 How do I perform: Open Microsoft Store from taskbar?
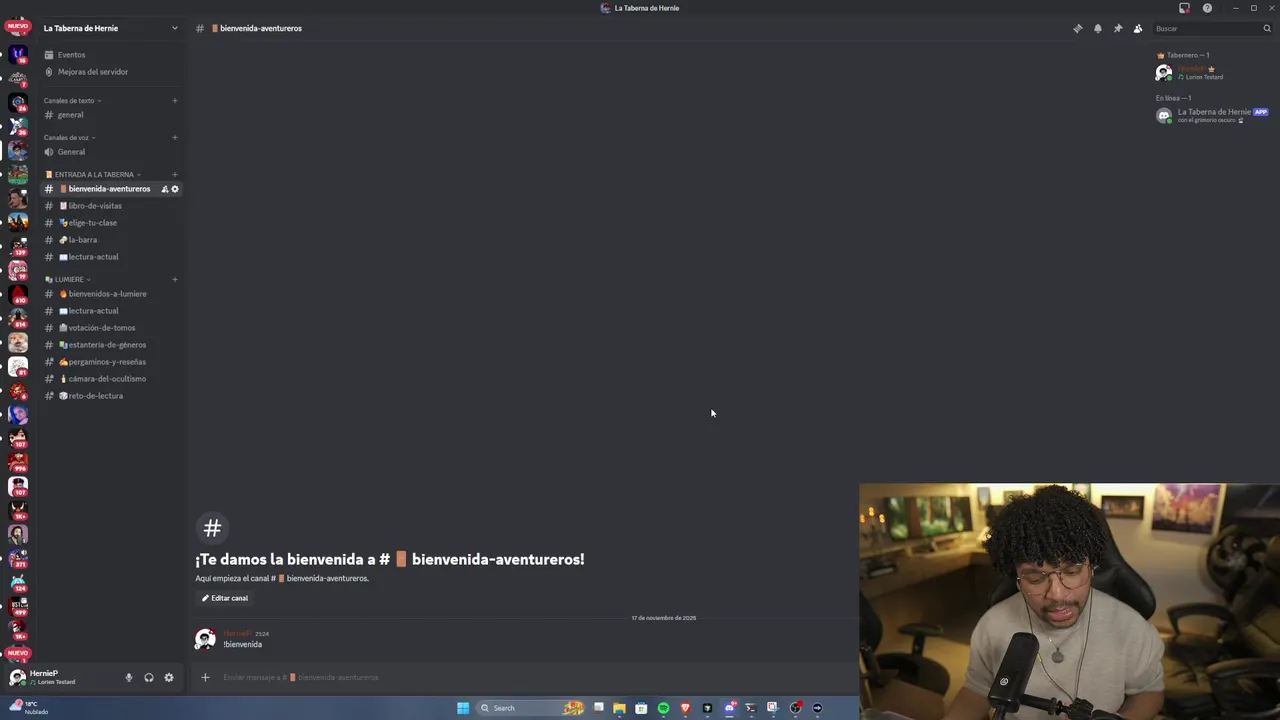coord(641,708)
